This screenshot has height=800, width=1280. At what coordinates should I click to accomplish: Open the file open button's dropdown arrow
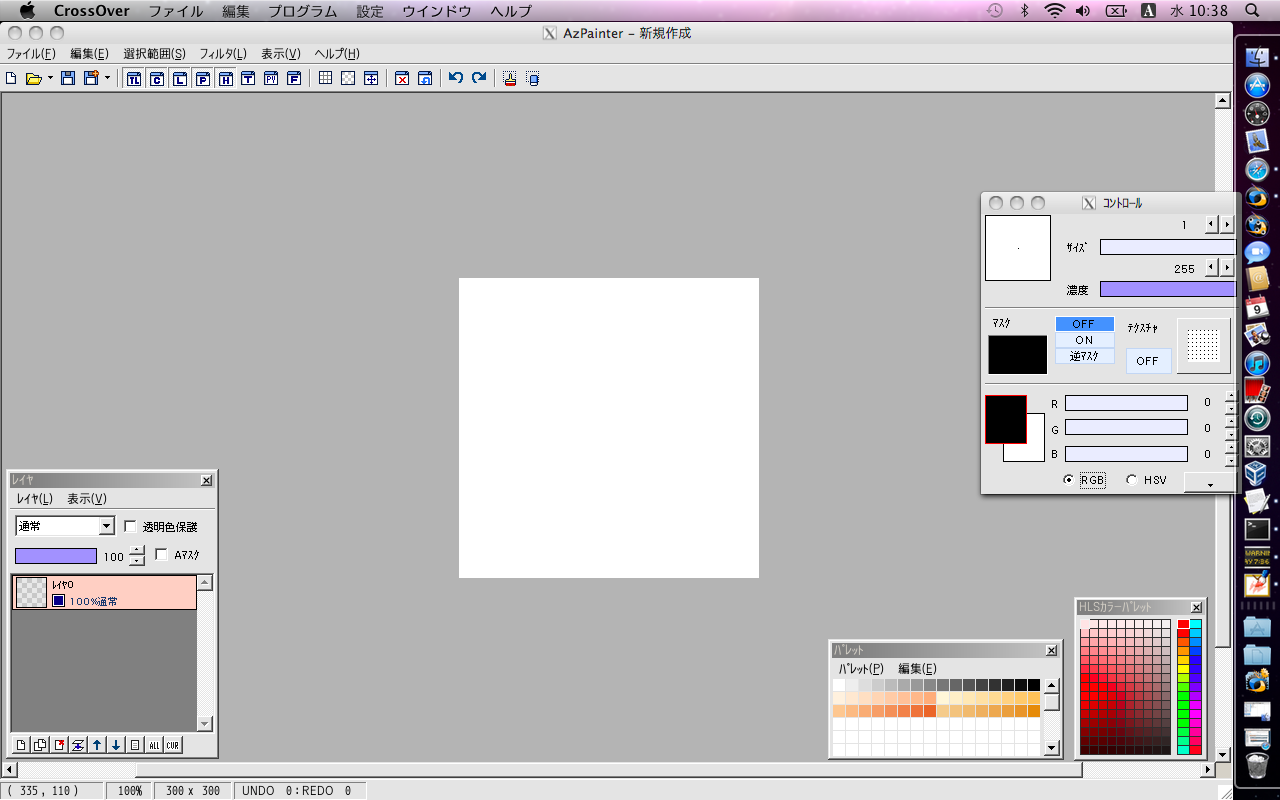[x=50, y=77]
